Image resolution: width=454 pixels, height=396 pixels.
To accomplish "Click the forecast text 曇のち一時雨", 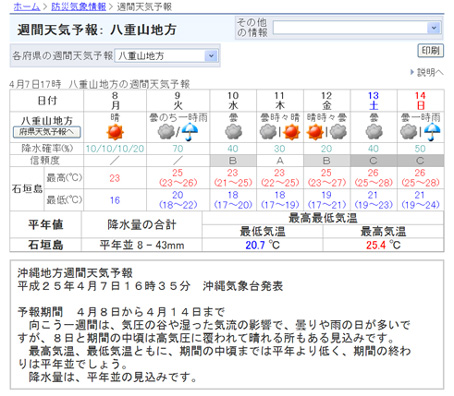I will pos(178,118).
